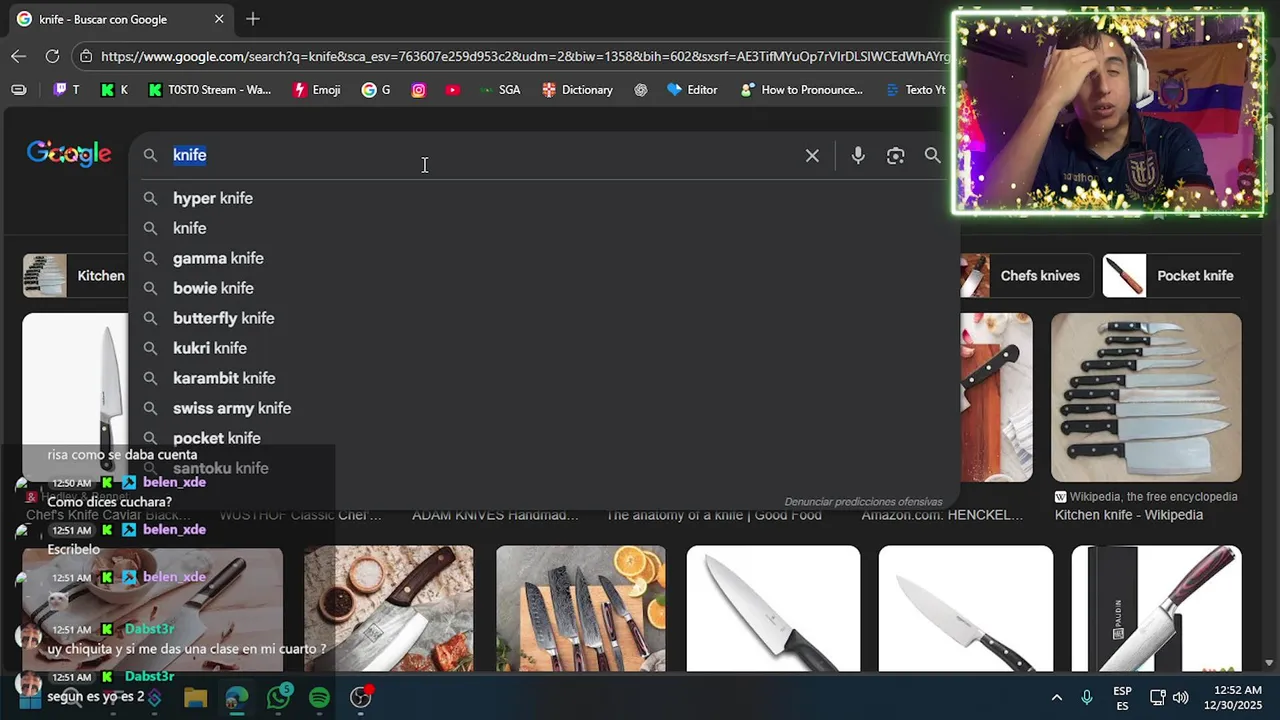Click 'Denunciar predicciones ofensivas' link
The height and width of the screenshot is (720, 1280).
coord(863,502)
